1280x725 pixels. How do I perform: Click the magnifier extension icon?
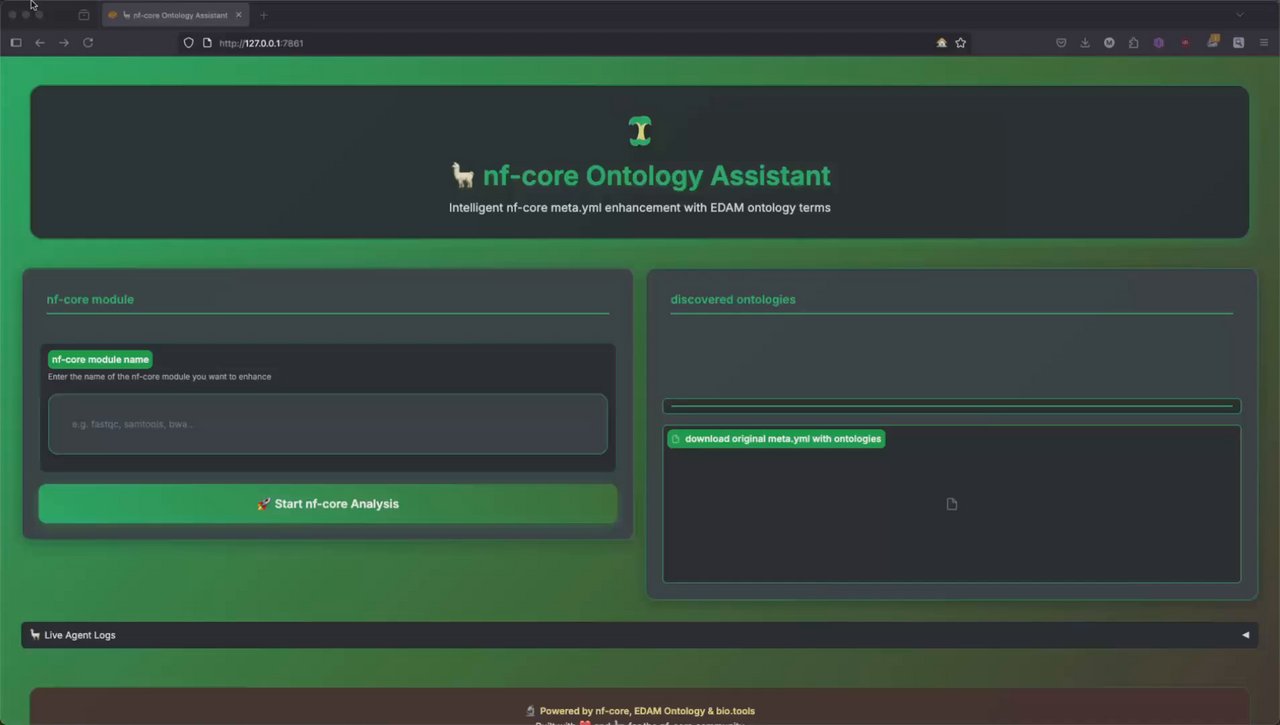coord(1238,43)
